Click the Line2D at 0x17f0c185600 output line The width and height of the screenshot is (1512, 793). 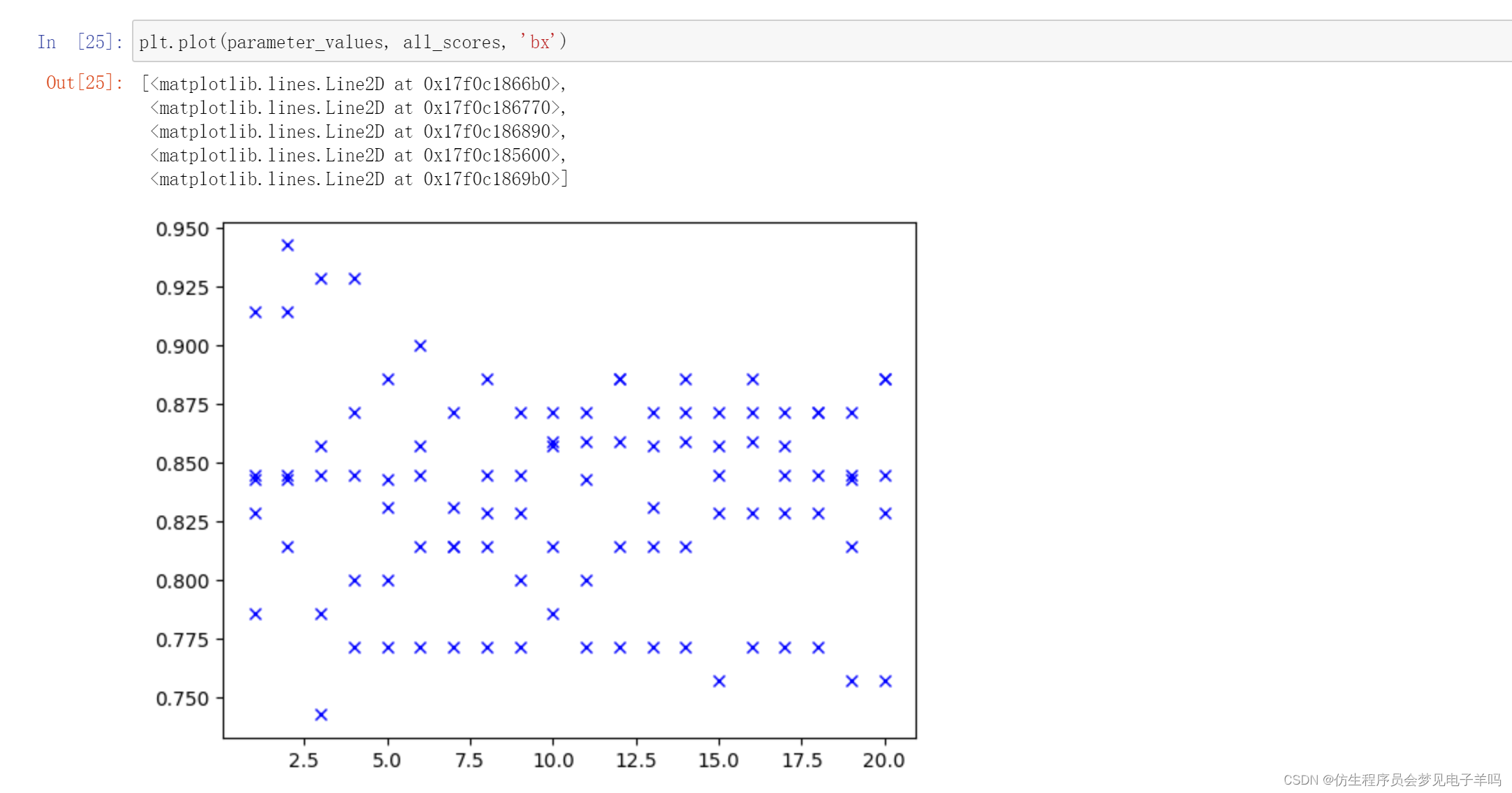pos(358,155)
